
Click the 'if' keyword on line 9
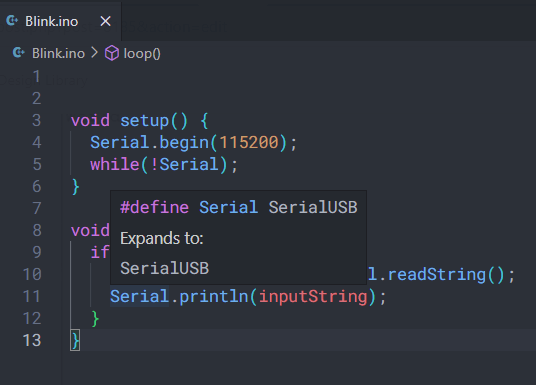(x=100, y=252)
